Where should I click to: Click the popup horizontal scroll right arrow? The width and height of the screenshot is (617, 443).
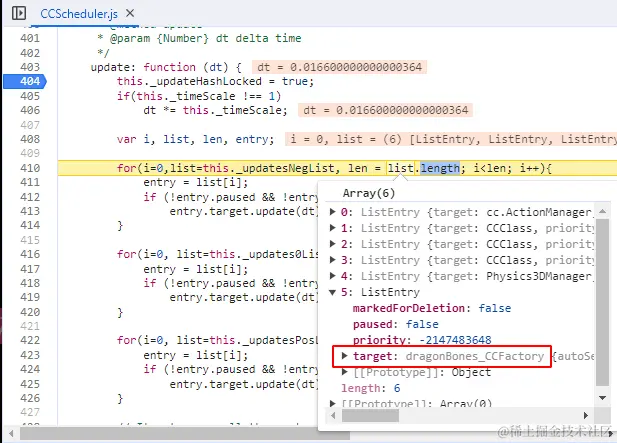586,415
